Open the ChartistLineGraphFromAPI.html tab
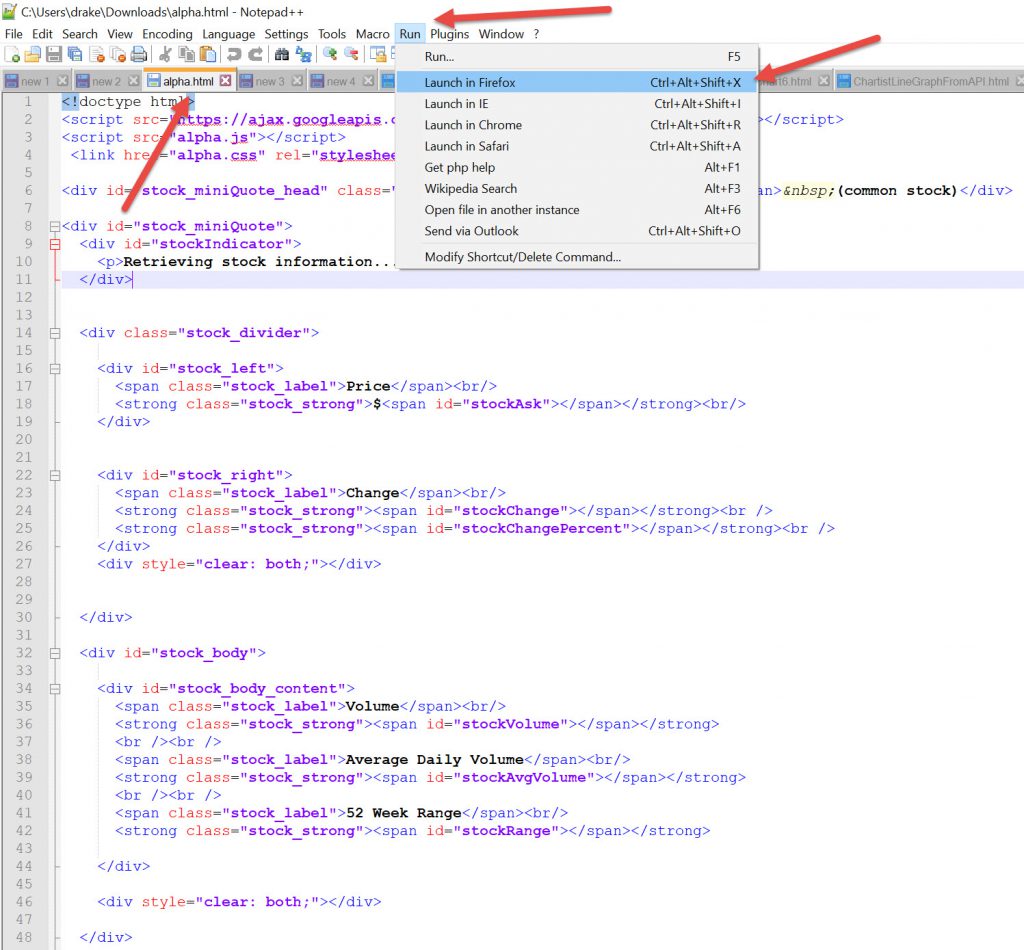The height and width of the screenshot is (950, 1024). click(930, 81)
